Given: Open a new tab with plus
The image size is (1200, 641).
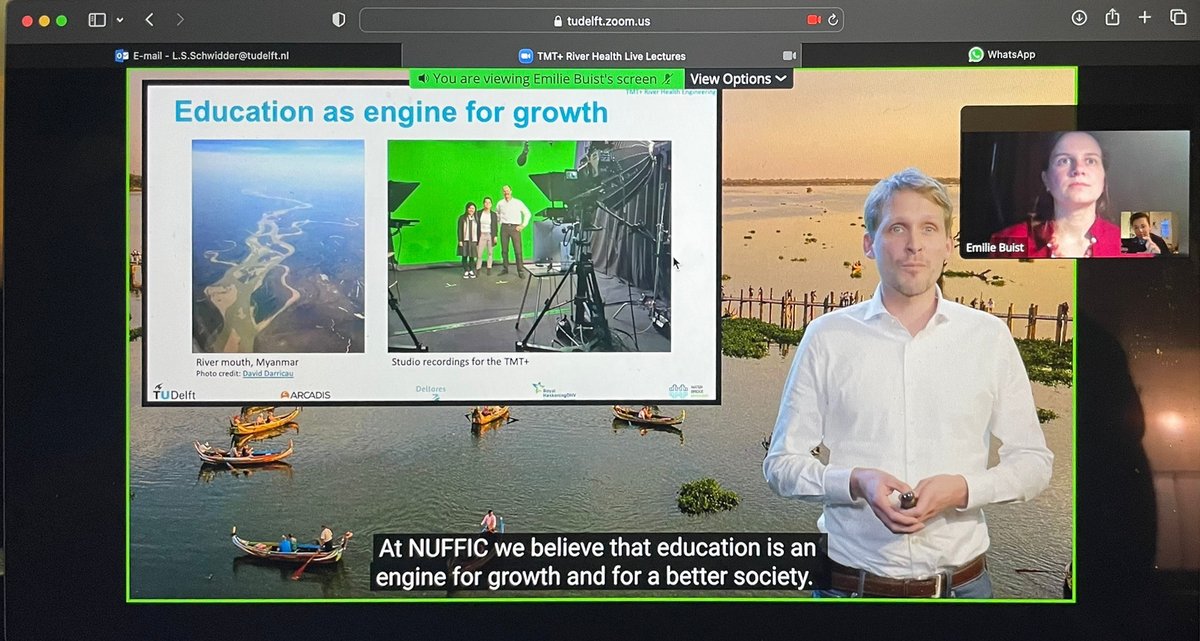Looking at the screenshot, I should coord(1146,18).
